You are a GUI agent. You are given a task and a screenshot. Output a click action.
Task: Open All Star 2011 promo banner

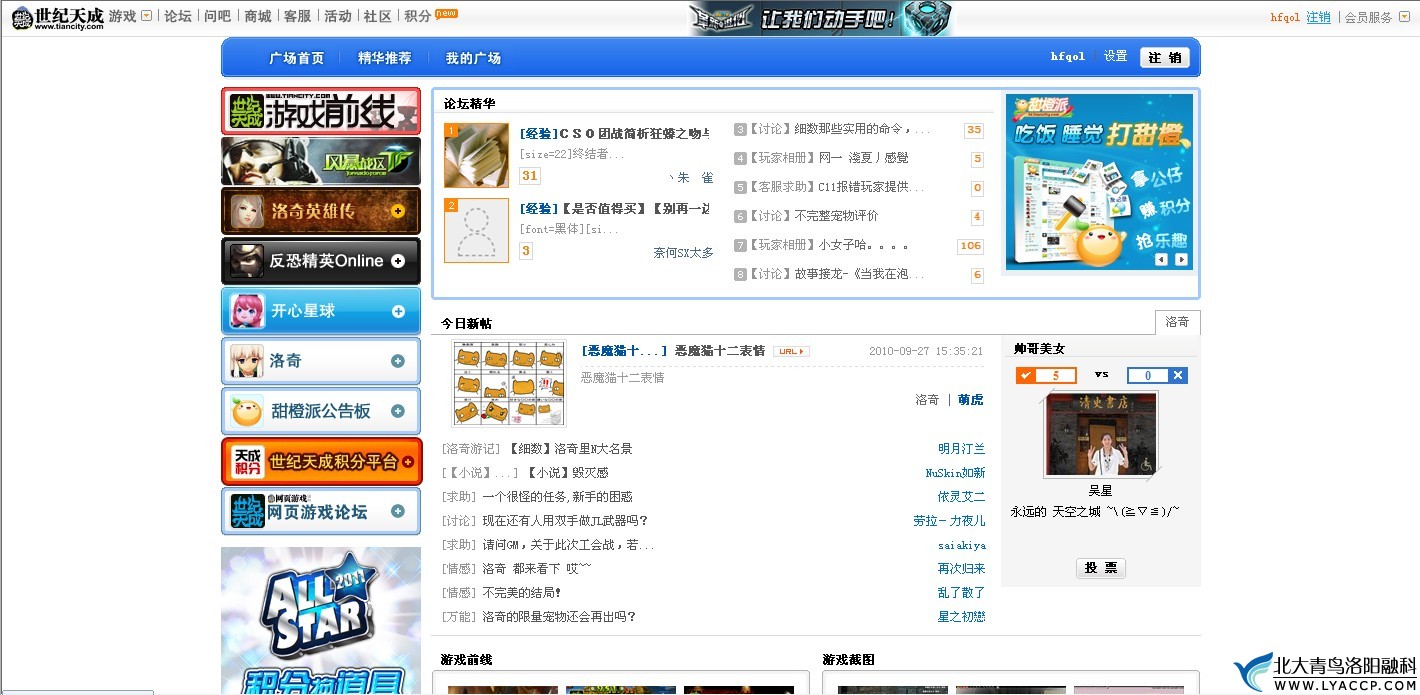(321, 621)
